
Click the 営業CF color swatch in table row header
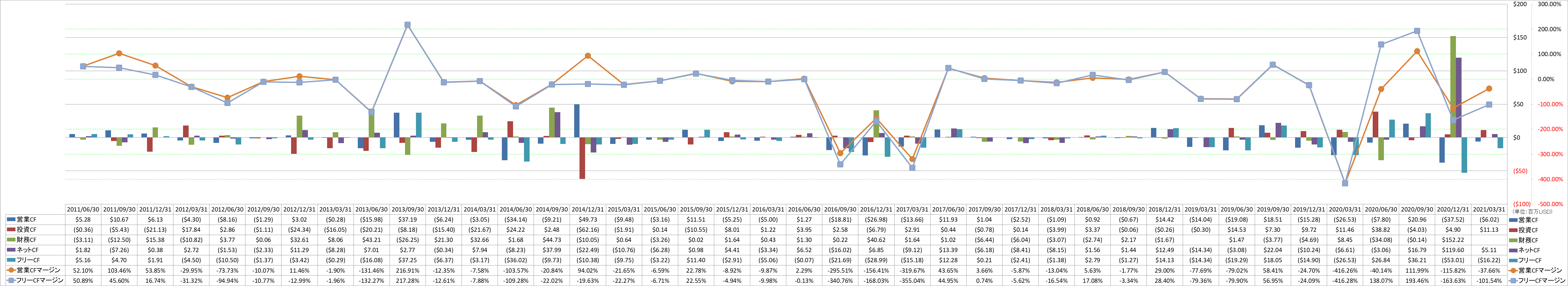(11, 220)
